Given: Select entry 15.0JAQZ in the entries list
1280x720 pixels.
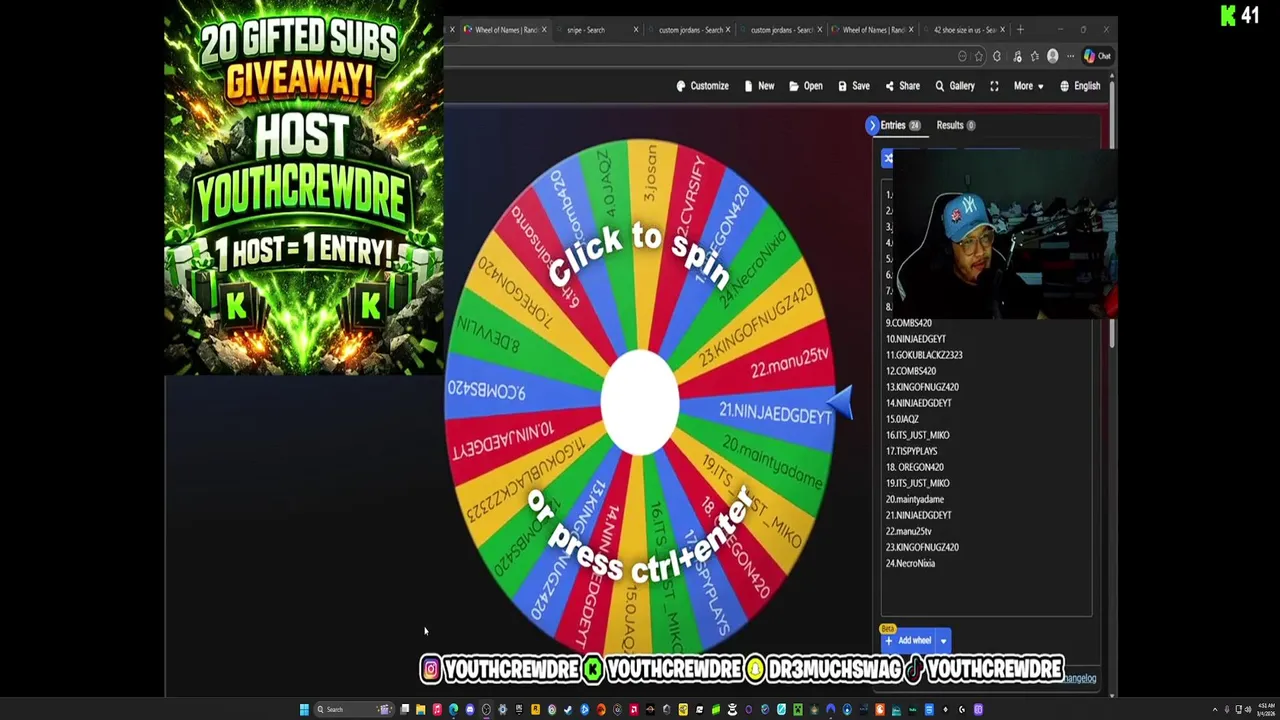Looking at the screenshot, I should pyautogui.click(x=902, y=419).
